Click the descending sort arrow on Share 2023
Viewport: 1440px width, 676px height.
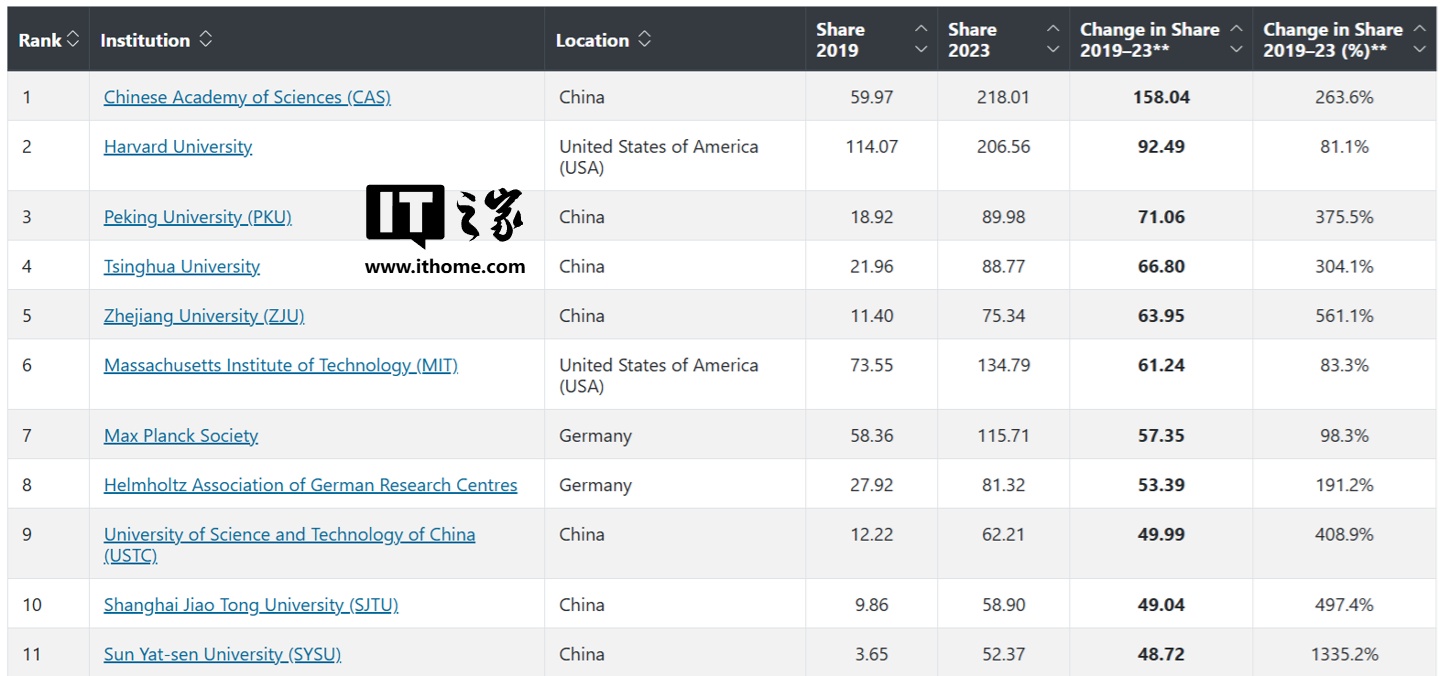[x=1053, y=48]
